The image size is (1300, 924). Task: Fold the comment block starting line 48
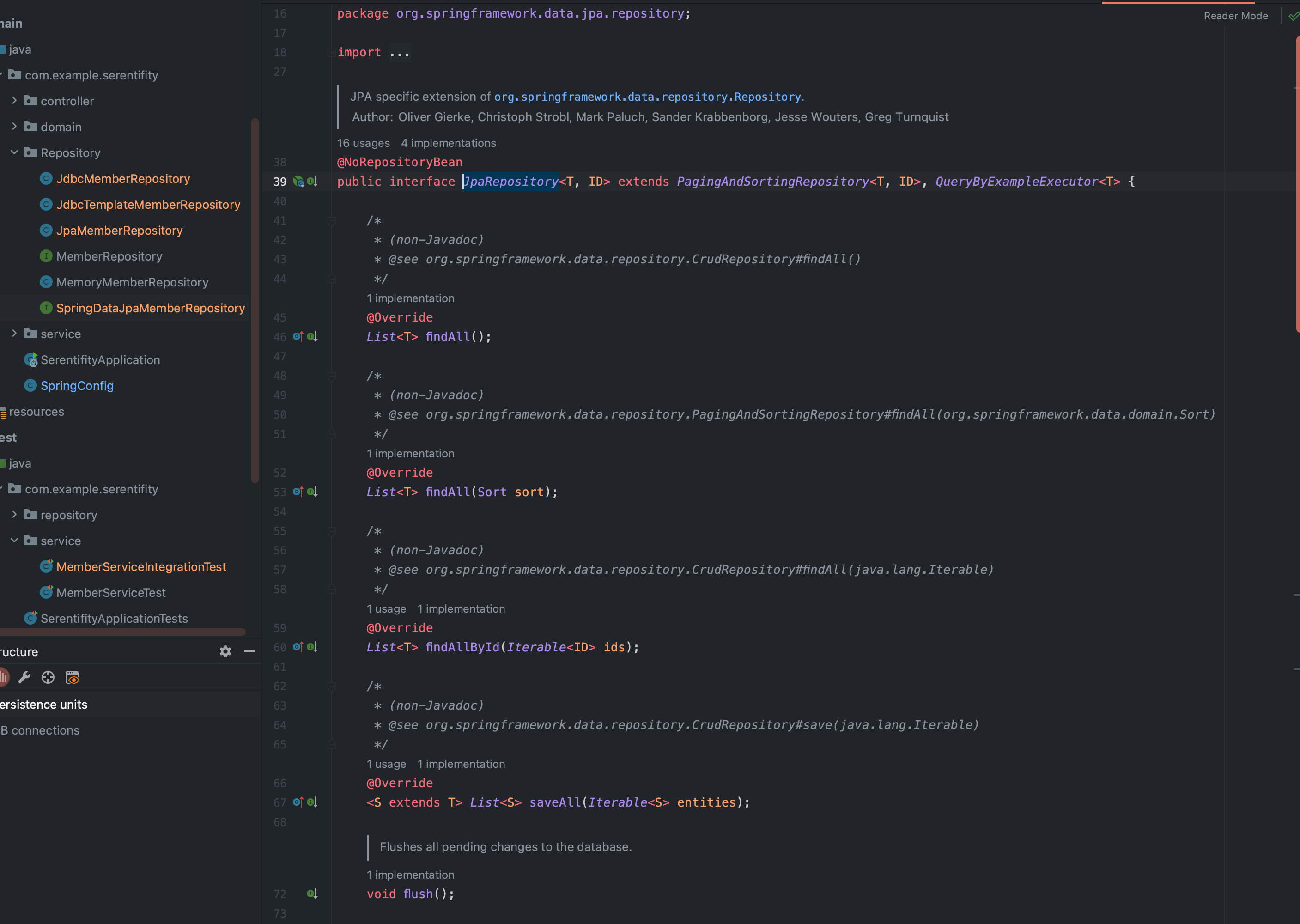(331, 376)
